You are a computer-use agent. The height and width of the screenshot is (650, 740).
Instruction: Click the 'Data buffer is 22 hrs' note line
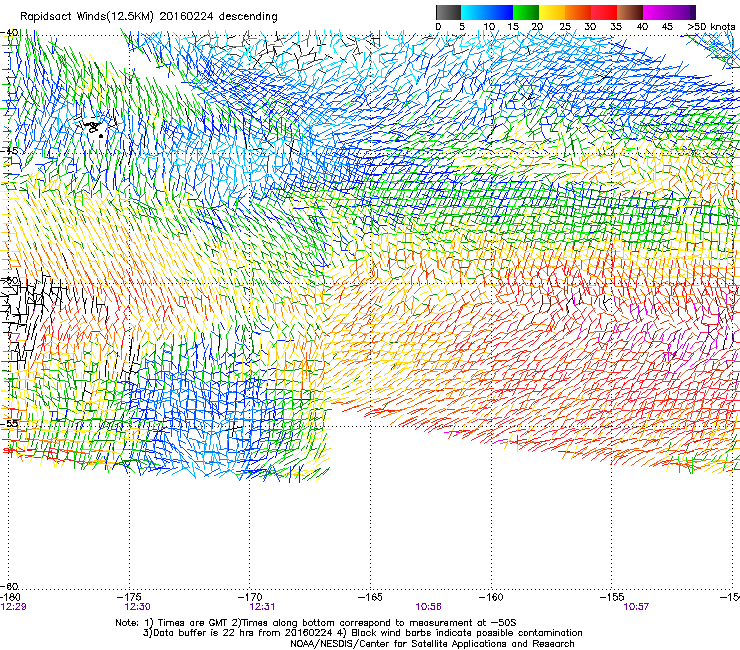pos(362,633)
